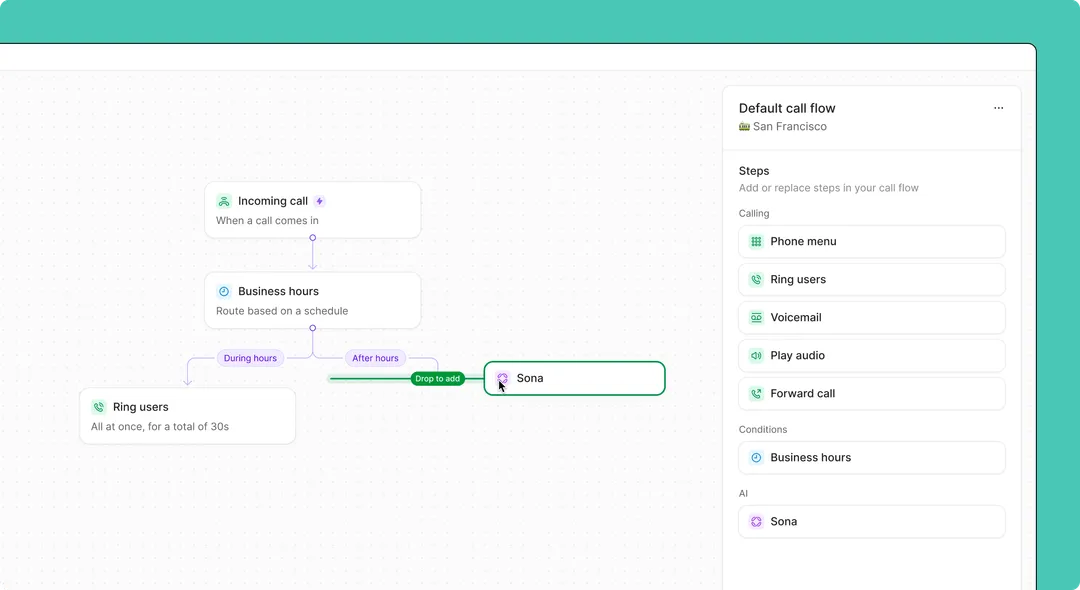Open the three-dot menu for Default call flow
This screenshot has width=1080, height=590.
pyautogui.click(x=998, y=108)
